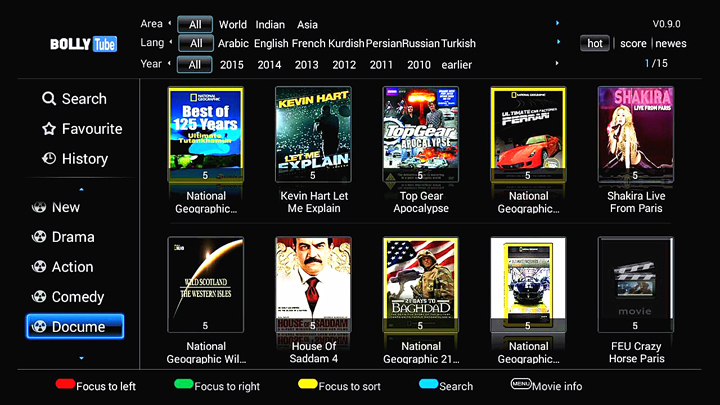720x405 pixels.
Task: Filter language to Persian
Action: coord(383,43)
